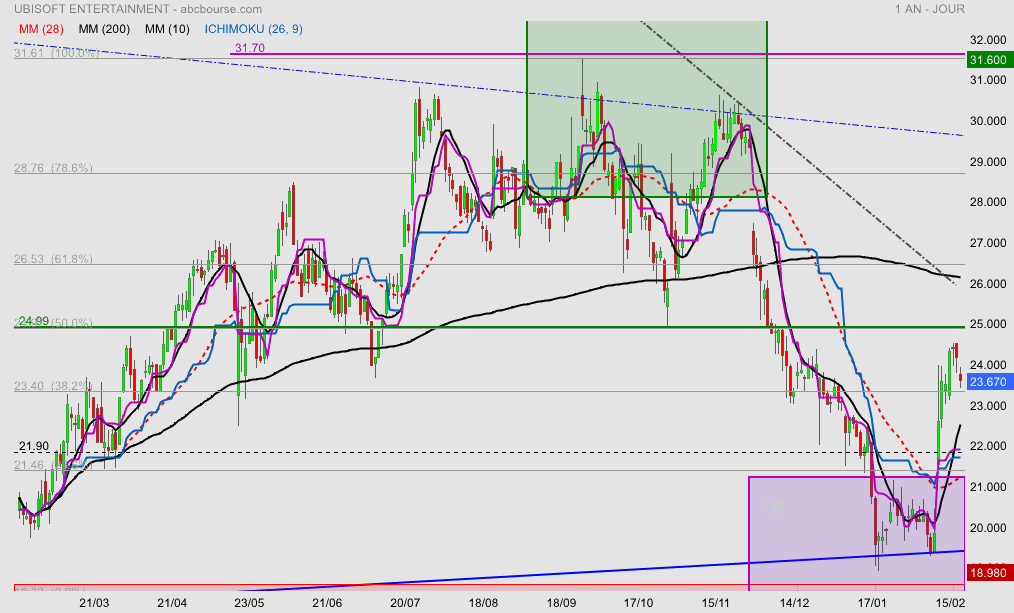Click the magenta 31.70 resistance label
The height and width of the screenshot is (613, 1014).
coord(250,48)
